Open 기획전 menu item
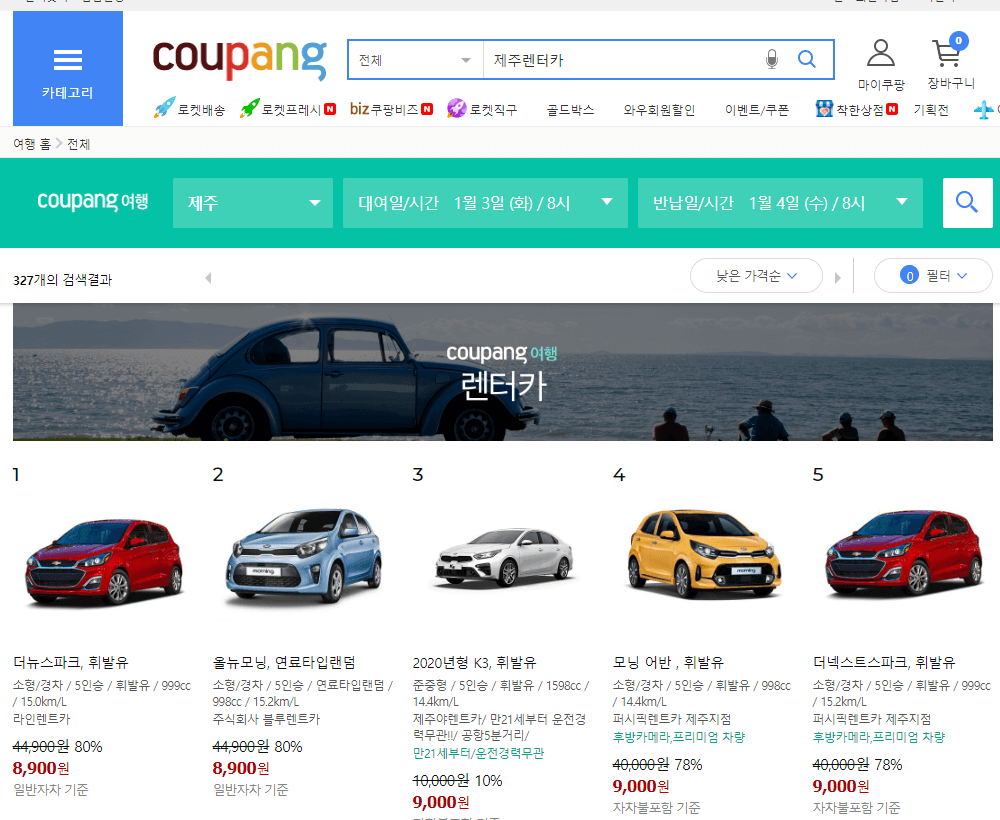The image size is (1000, 820). (930, 110)
